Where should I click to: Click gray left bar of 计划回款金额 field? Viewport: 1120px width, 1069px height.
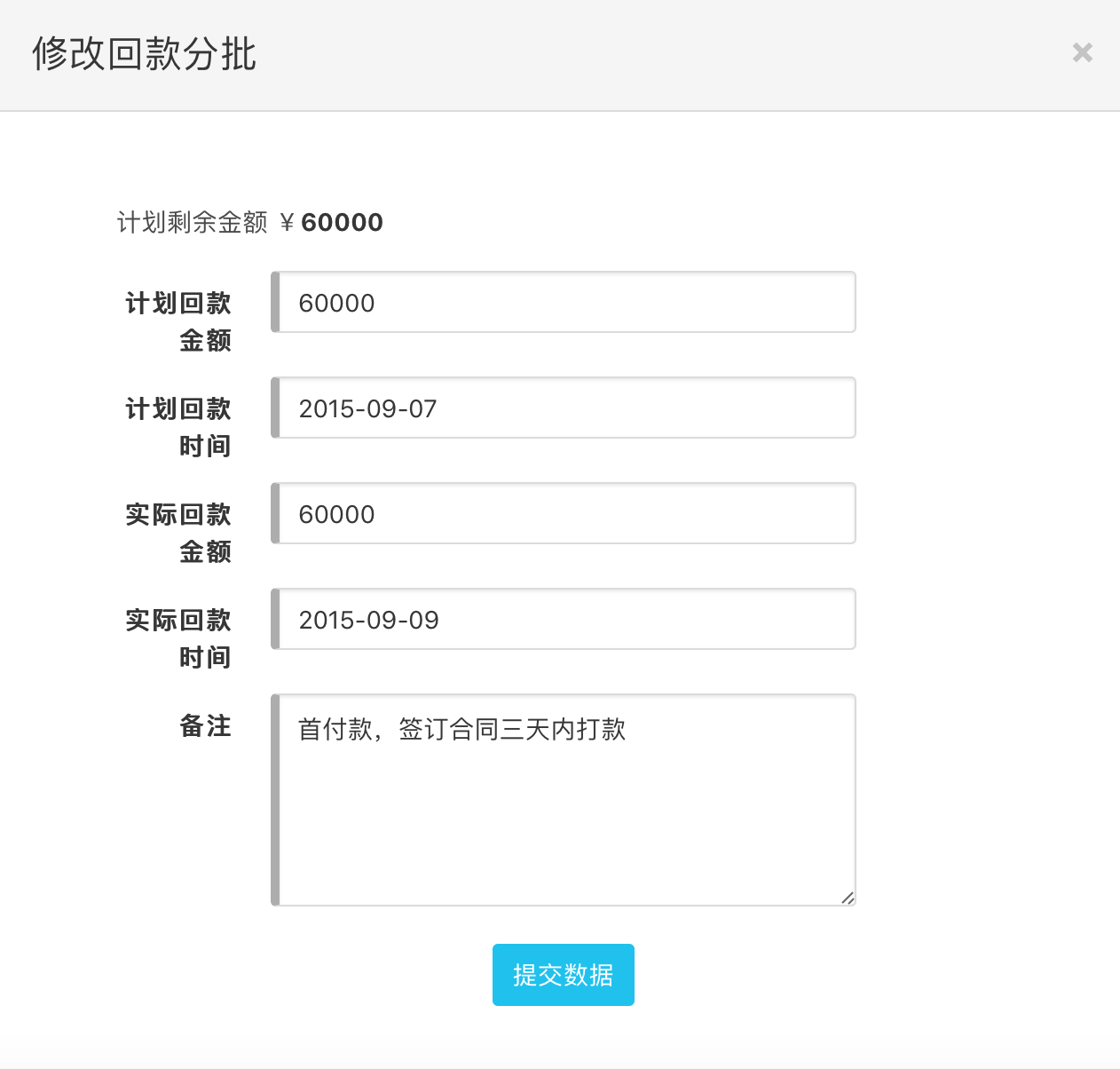click(275, 303)
